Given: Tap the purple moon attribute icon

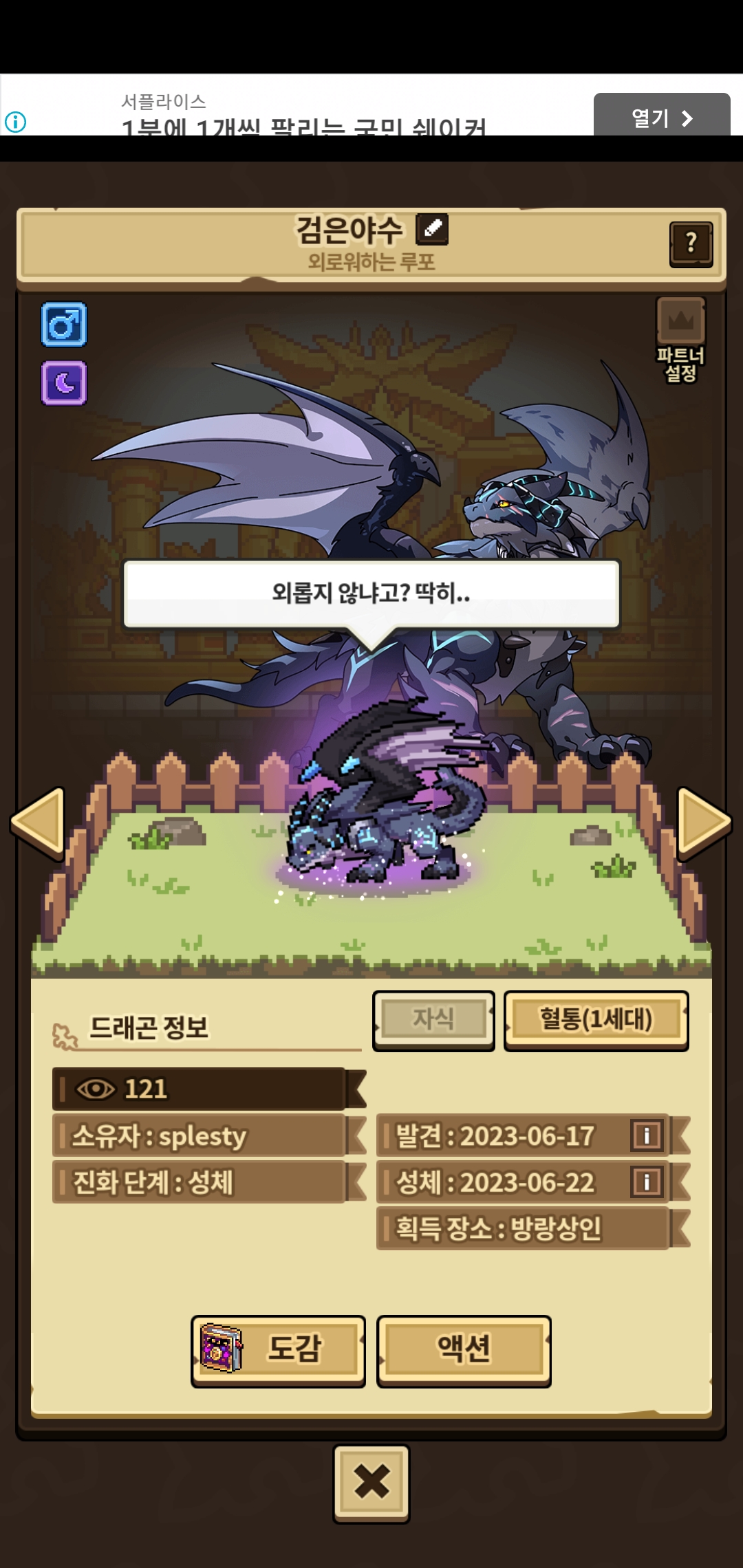Looking at the screenshot, I should coord(64,382).
